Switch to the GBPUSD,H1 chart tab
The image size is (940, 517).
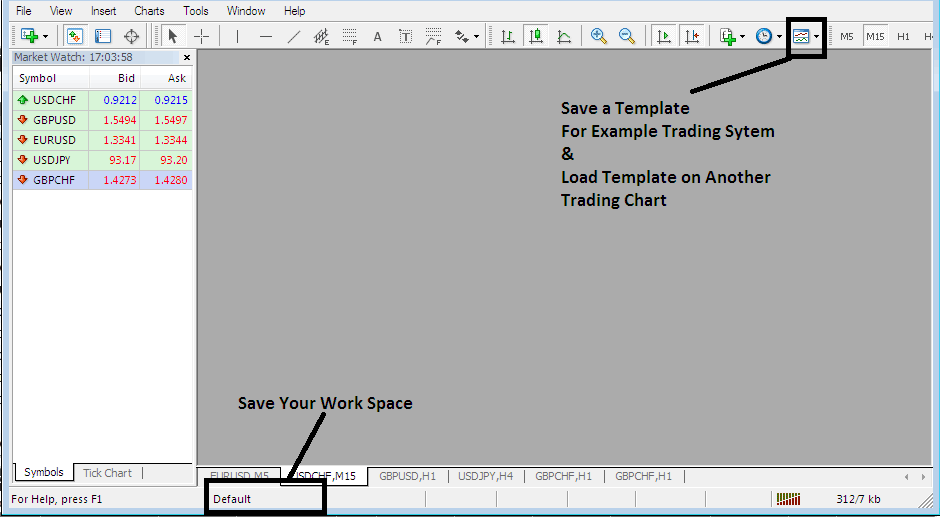pos(406,477)
